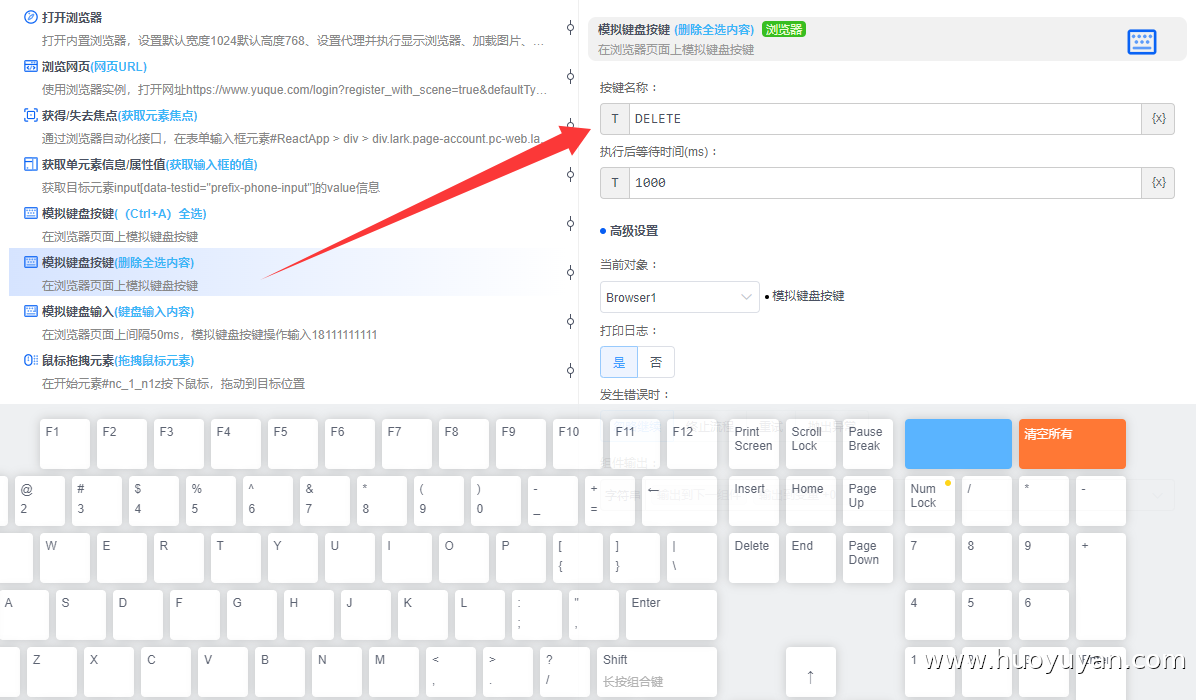Click the blue button beside 清空所有

pyautogui.click(x=958, y=444)
